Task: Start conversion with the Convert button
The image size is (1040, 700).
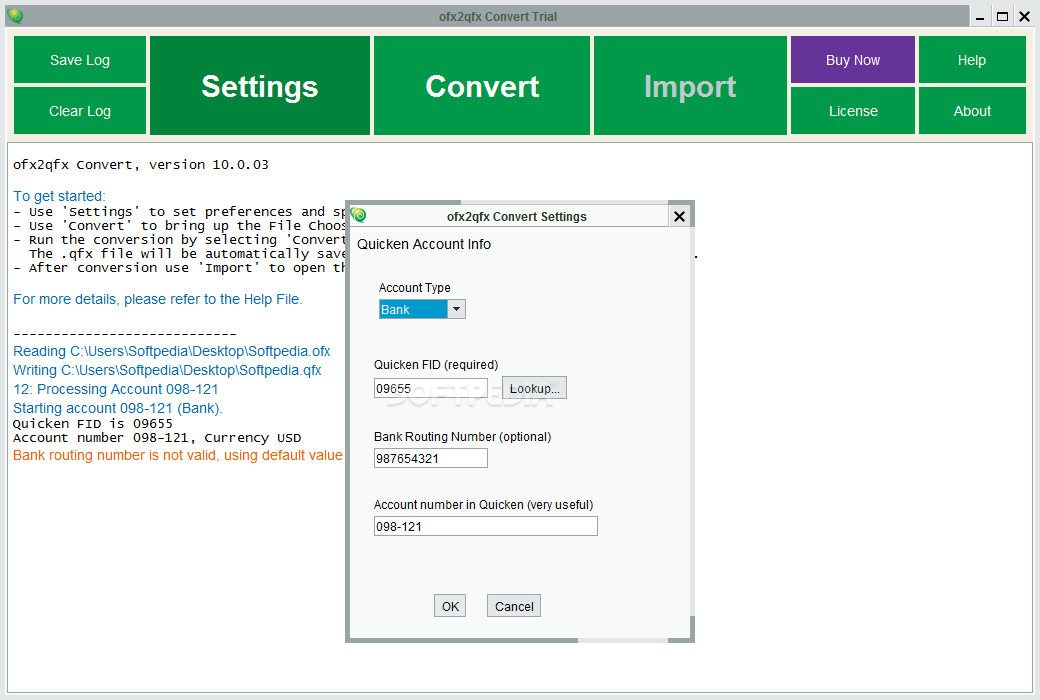Action: tap(482, 86)
